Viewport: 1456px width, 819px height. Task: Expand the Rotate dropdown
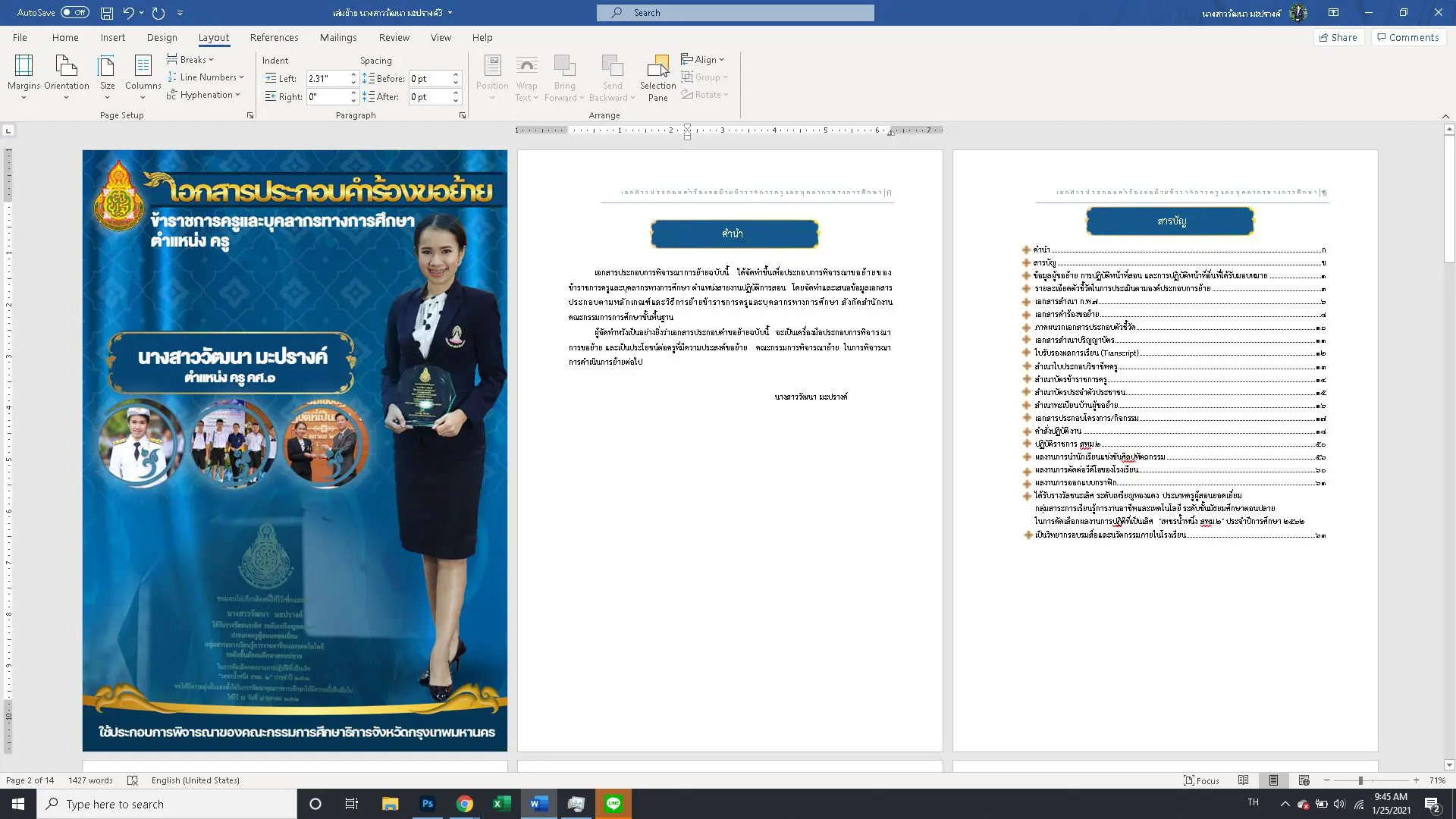[x=704, y=95]
